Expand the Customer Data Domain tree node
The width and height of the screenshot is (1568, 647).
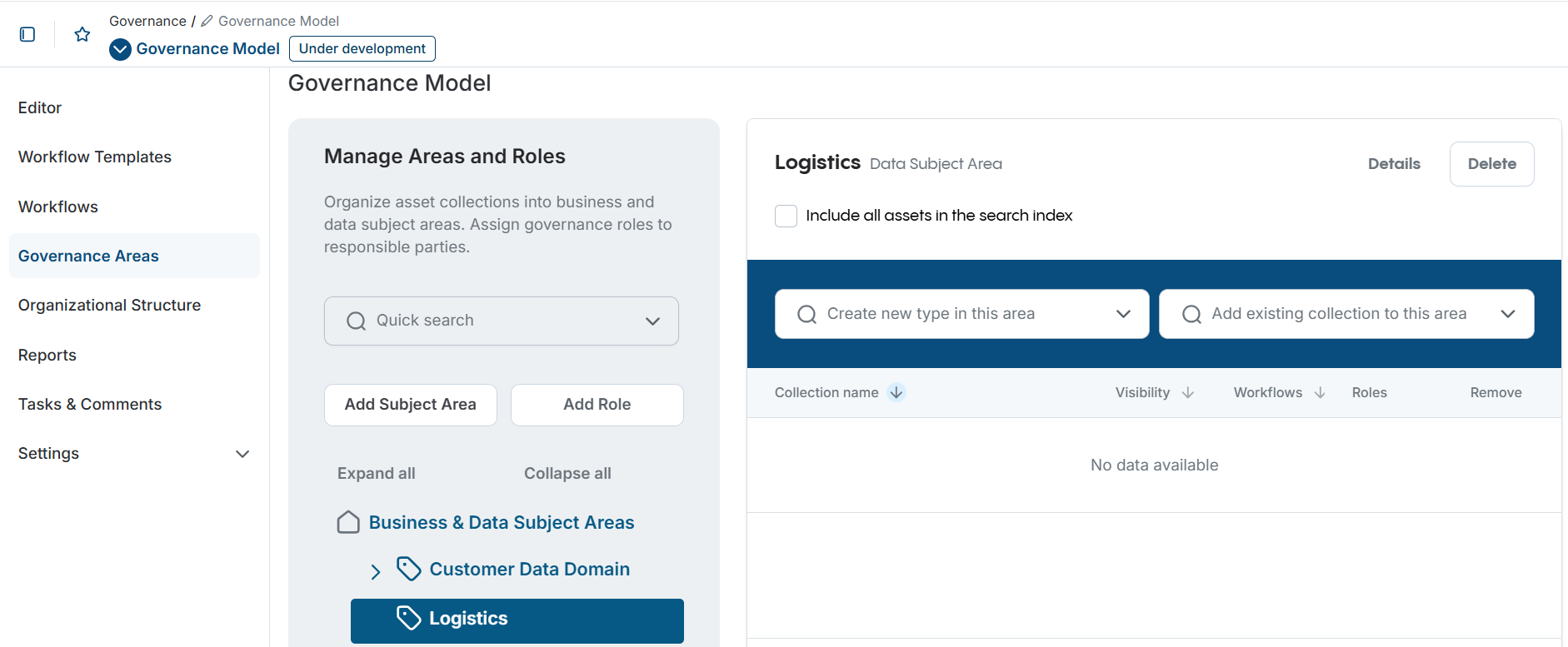[x=376, y=570]
